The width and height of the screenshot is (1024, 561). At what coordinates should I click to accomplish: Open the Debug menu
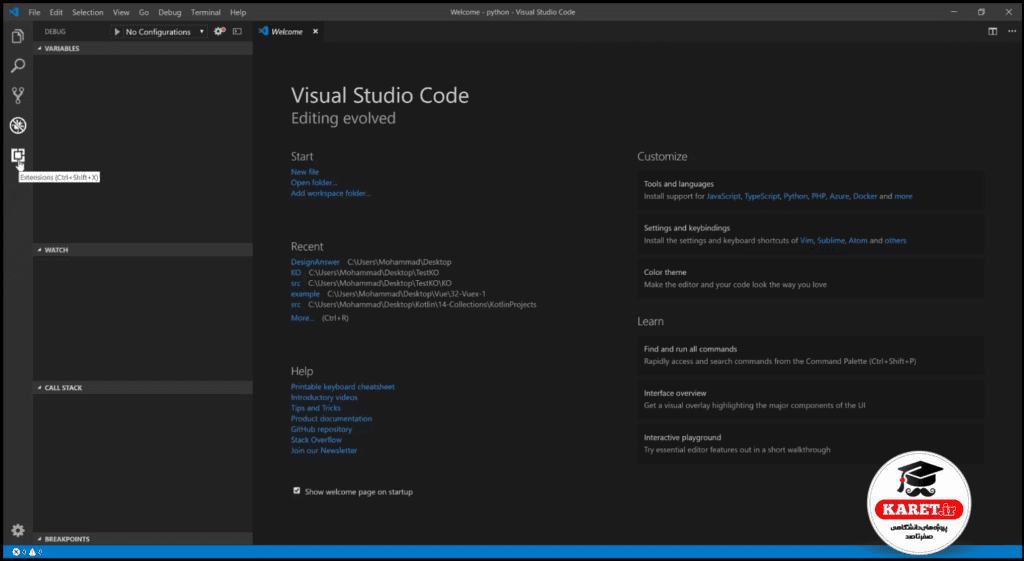click(x=170, y=12)
